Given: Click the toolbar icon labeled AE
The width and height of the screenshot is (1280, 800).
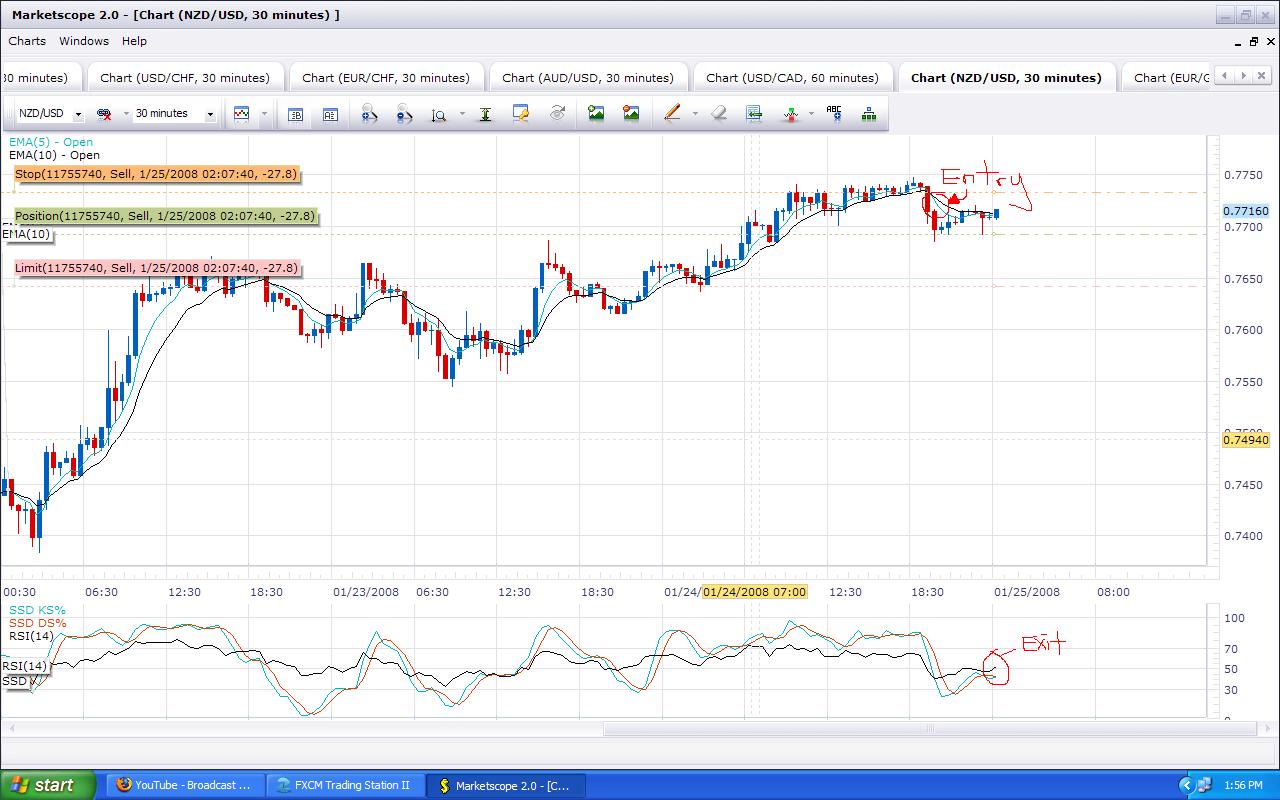Looking at the screenshot, I should [x=330, y=114].
